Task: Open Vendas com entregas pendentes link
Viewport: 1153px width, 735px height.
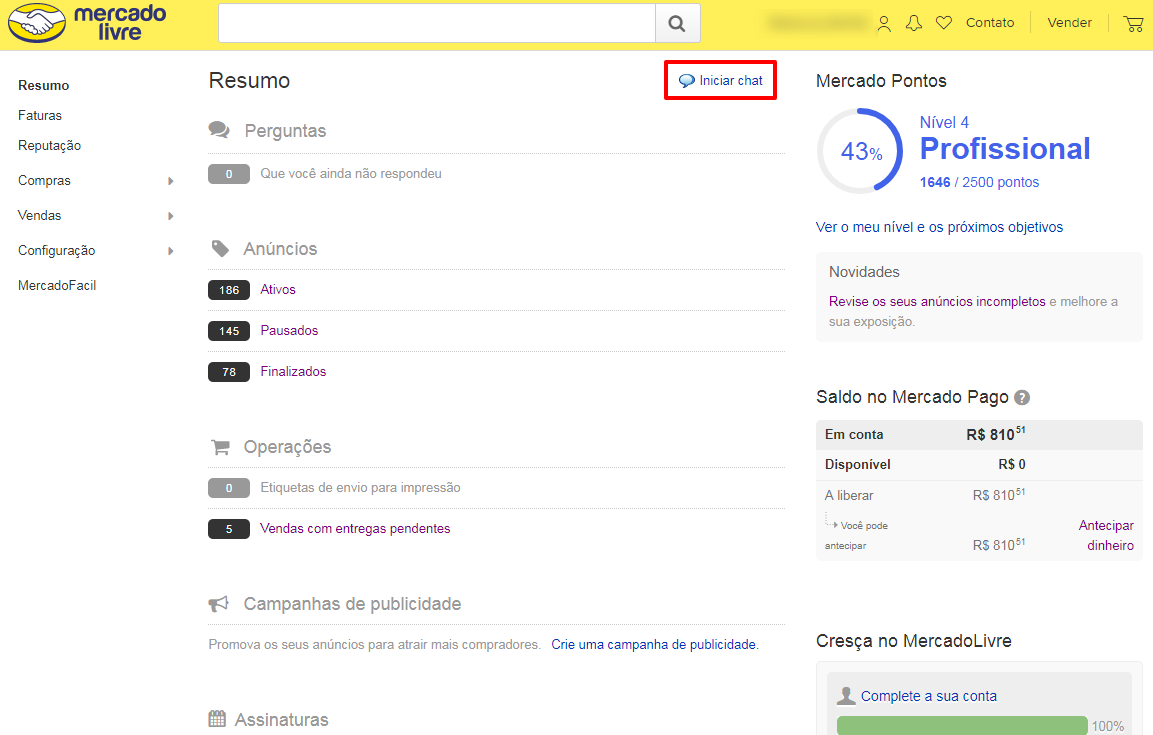Action: [x=355, y=528]
